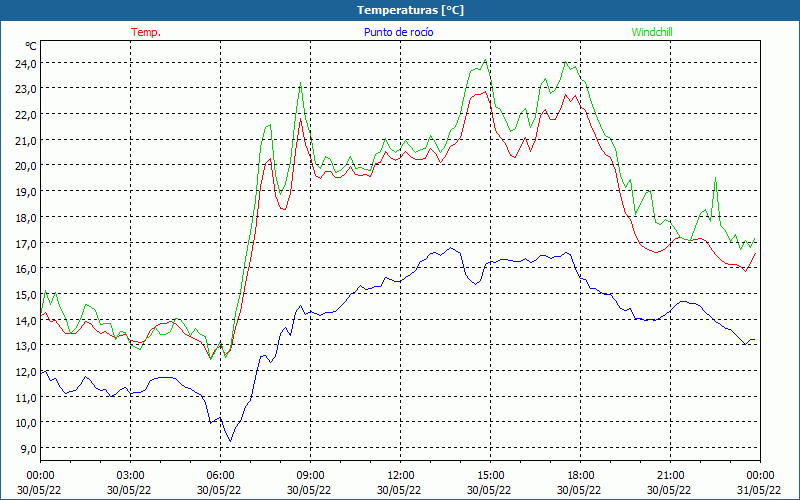Click the '11,0' y-axis value
Image resolution: width=800 pixels, height=500 pixels.
pos(26,397)
